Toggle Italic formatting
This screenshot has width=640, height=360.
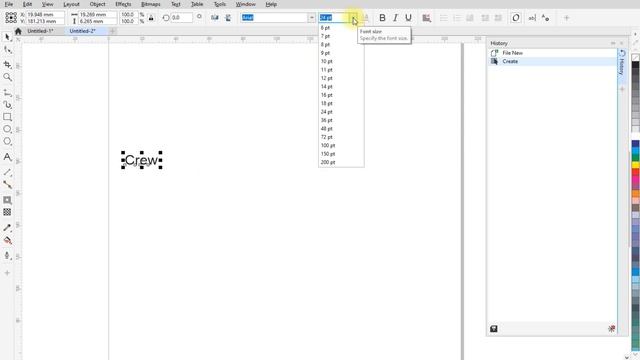pos(395,18)
